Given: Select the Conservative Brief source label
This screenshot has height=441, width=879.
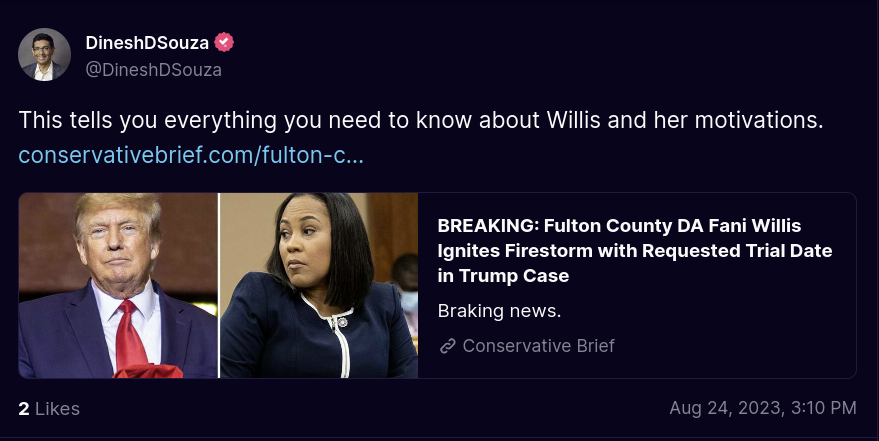Looking at the screenshot, I should pyautogui.click(x=538, y=346).
